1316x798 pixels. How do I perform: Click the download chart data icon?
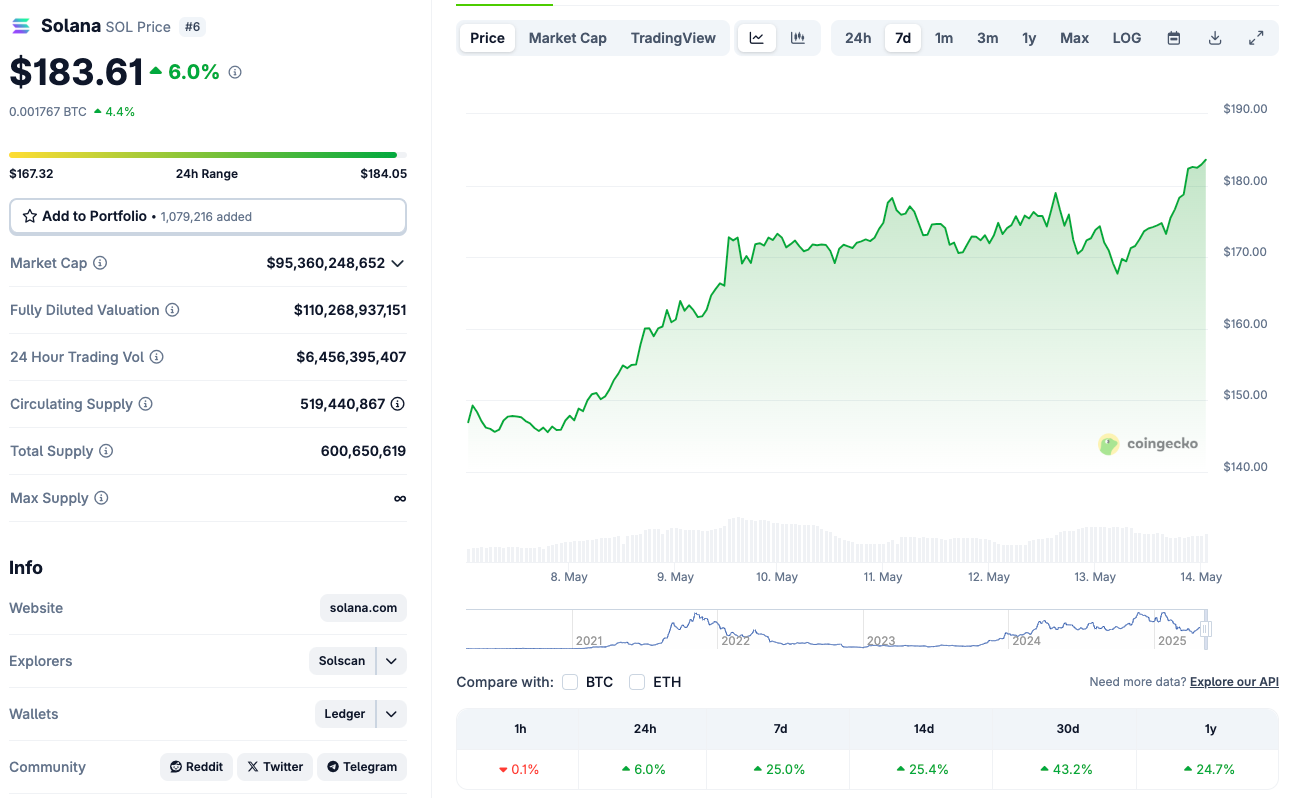point(1215,38)
